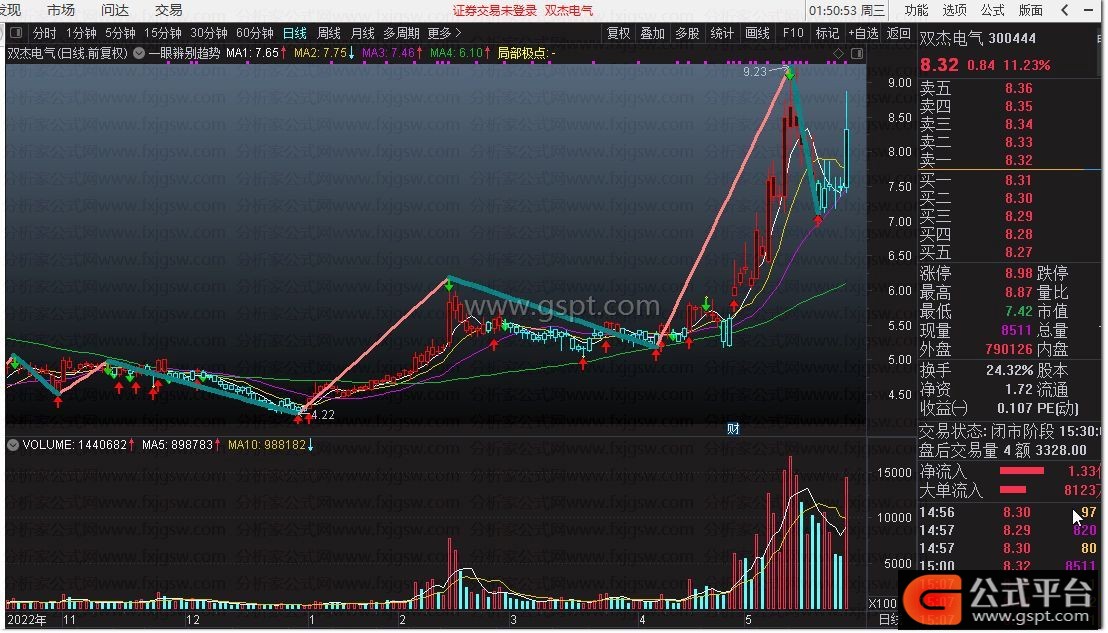Toggle the panel icon left of 分时
The width and height of the screenshot is (1108, 633).
coord(16,32)
